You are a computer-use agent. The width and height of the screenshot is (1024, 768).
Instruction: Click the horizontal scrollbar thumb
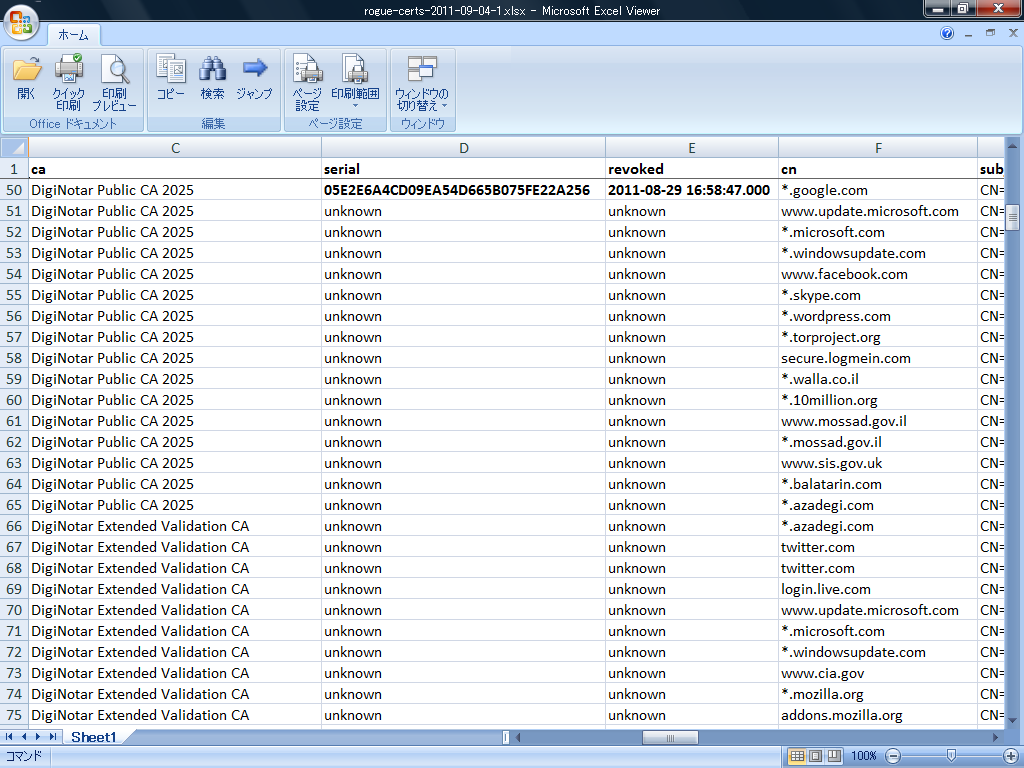point(670,738)
